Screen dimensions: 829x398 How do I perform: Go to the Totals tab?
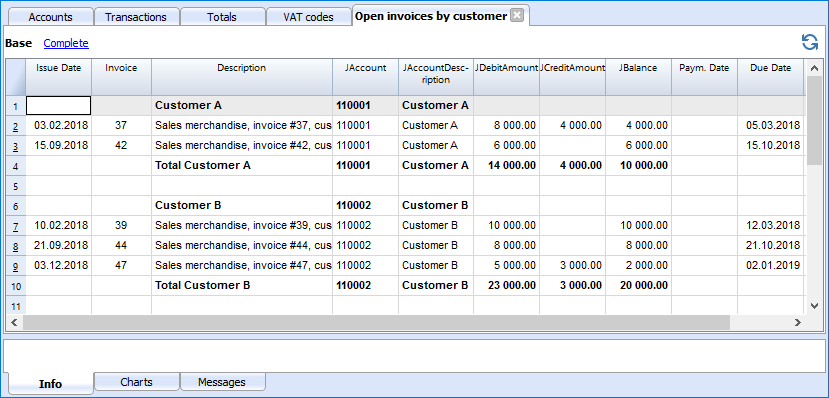[x=222, y=17]
